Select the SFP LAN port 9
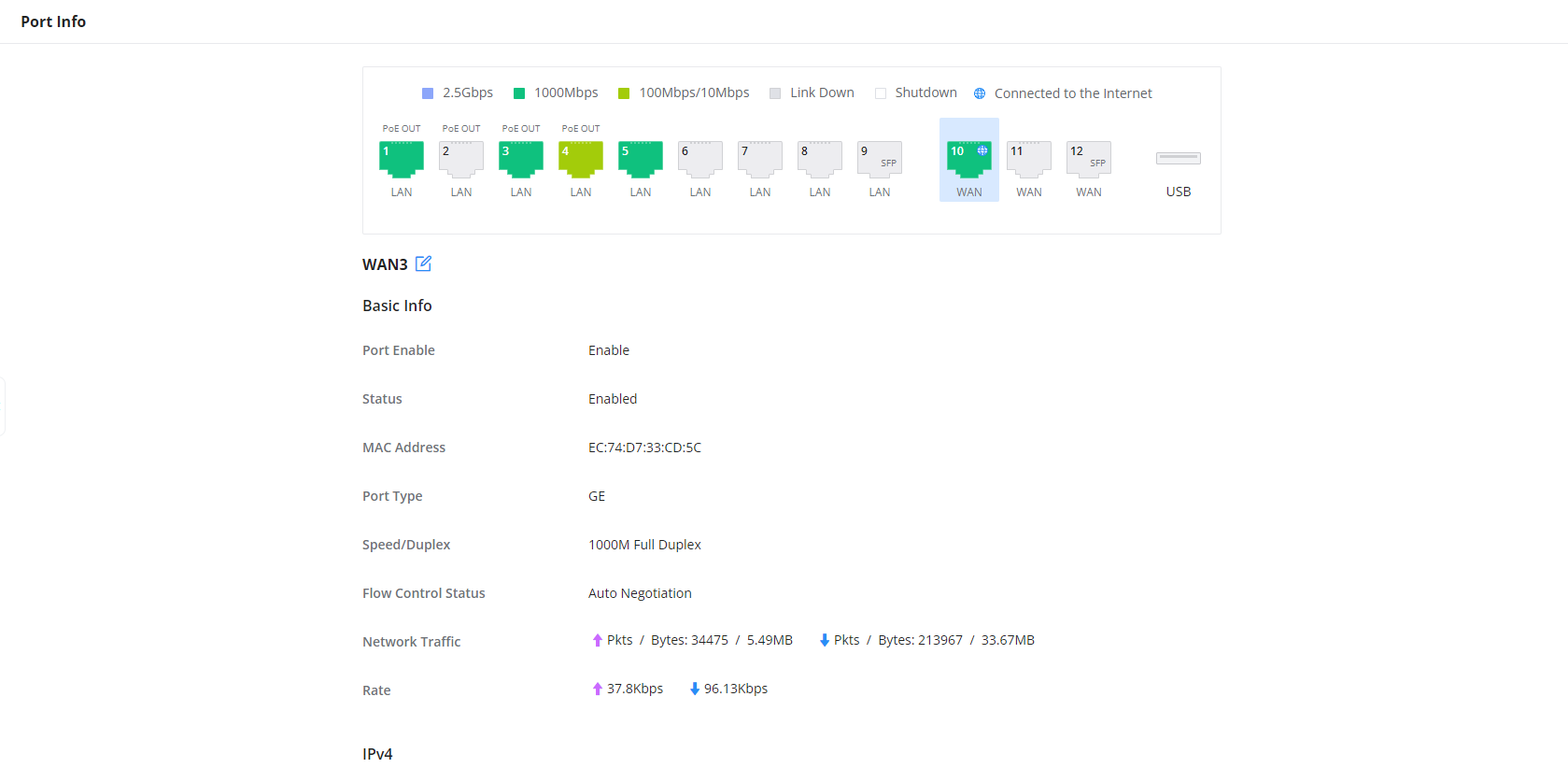This screenshot has width=1568, height=782. 879,160
